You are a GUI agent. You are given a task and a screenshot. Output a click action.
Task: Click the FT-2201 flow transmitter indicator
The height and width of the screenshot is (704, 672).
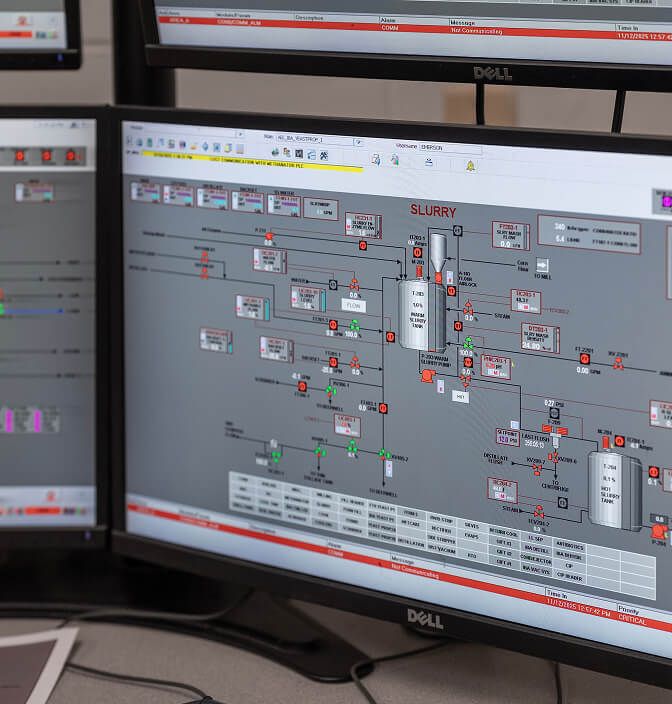[584, 359]
